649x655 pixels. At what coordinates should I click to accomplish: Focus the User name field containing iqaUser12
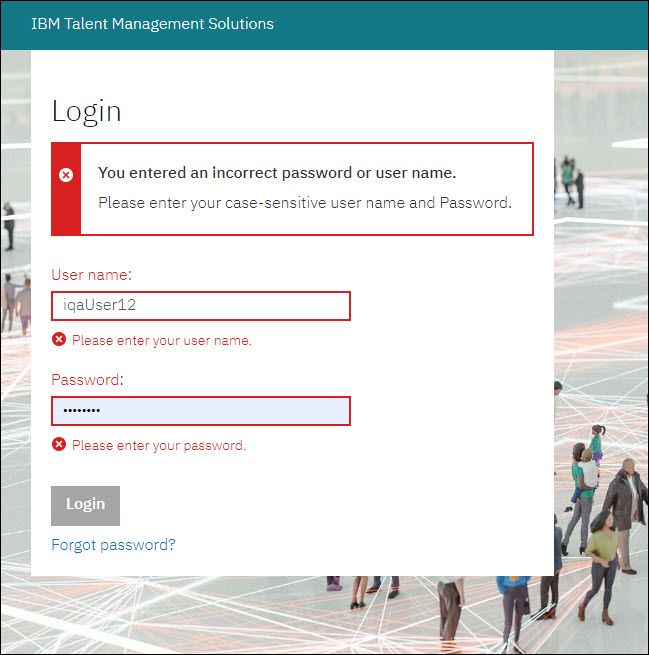click(x=200, y=306)
